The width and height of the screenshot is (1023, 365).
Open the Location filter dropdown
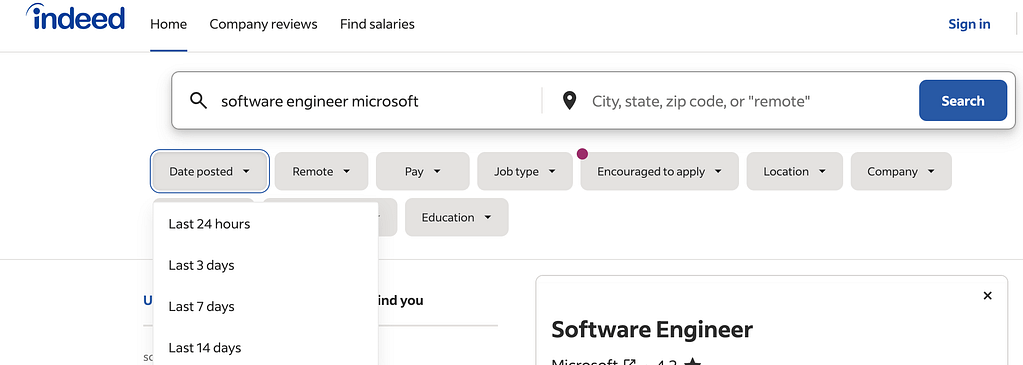pos(795,171)
